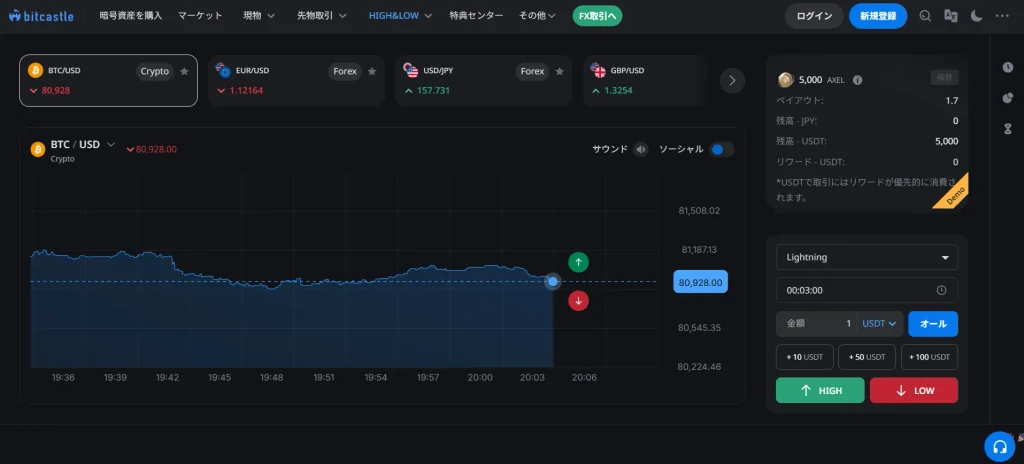Screen dimensions: 1024x464
Task: Click the Demo ribbon badge
Action: coord(951,192)
